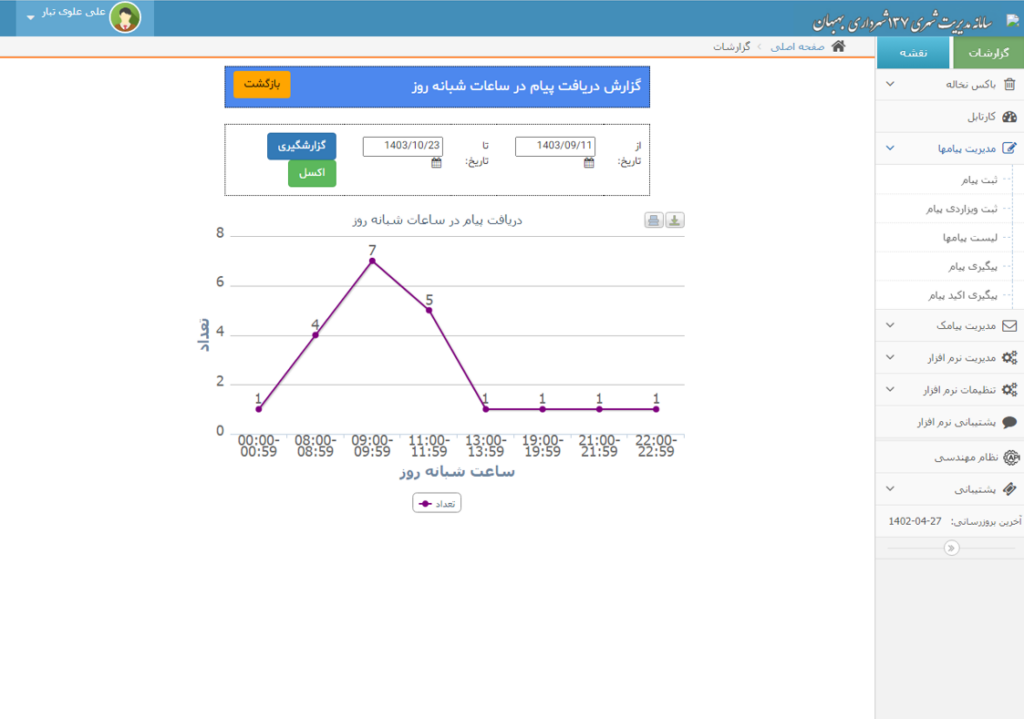Click the start date input field

555,146
